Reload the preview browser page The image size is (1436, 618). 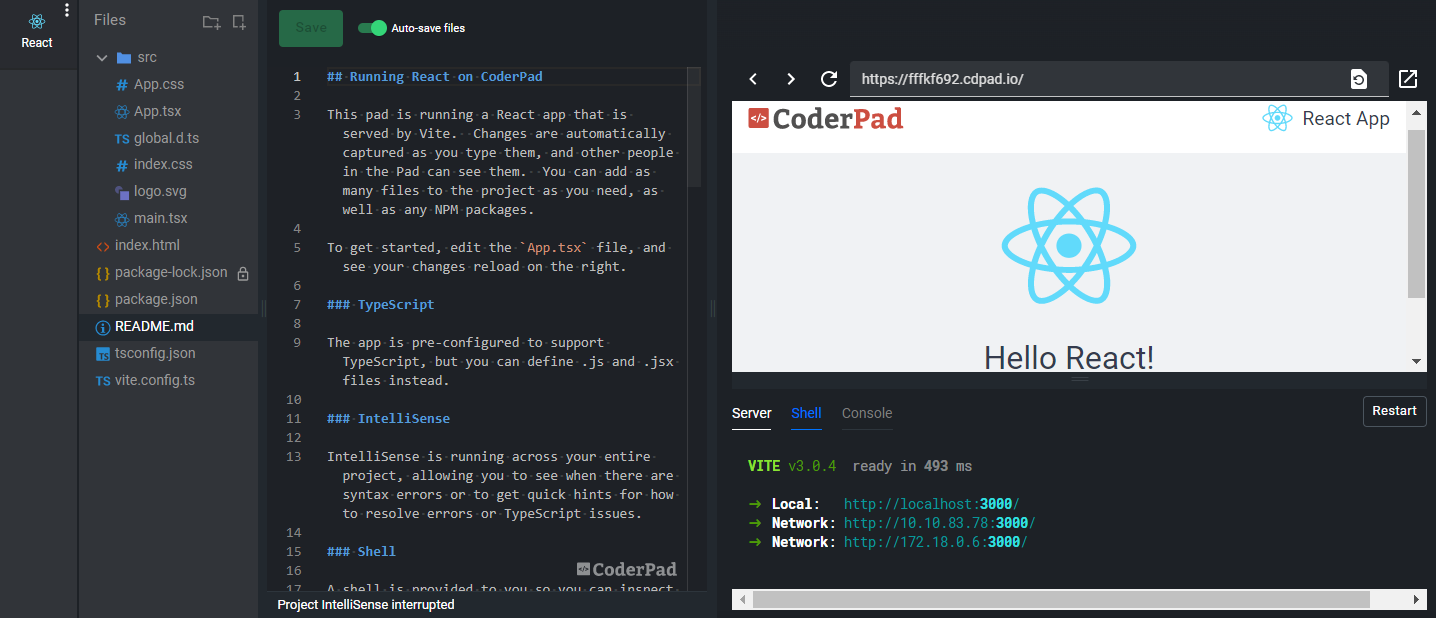(x=829, y=78)
